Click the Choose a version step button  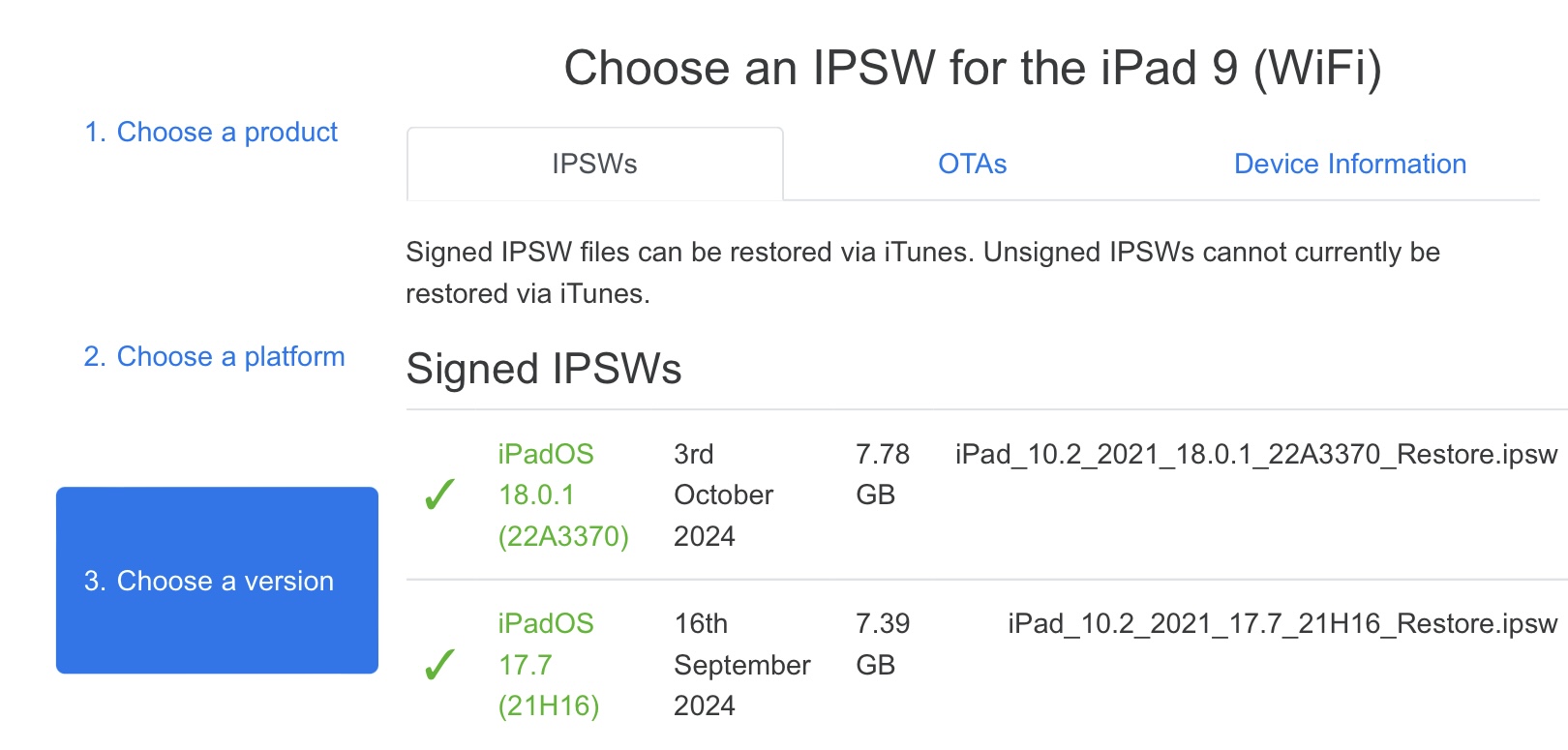point(217,580)
